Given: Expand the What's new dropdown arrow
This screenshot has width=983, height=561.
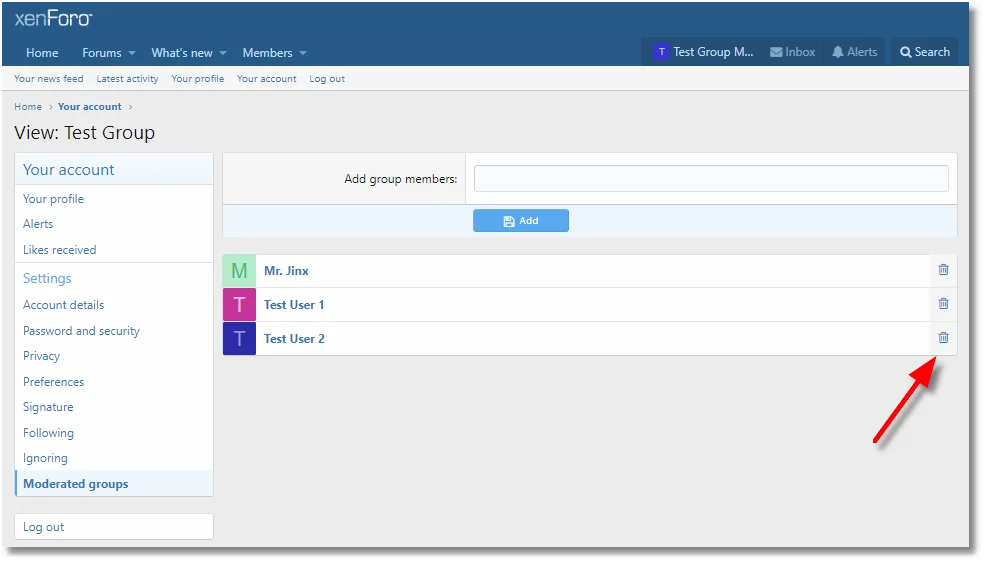Looking at the screenshot, I should tap(222, 53).
